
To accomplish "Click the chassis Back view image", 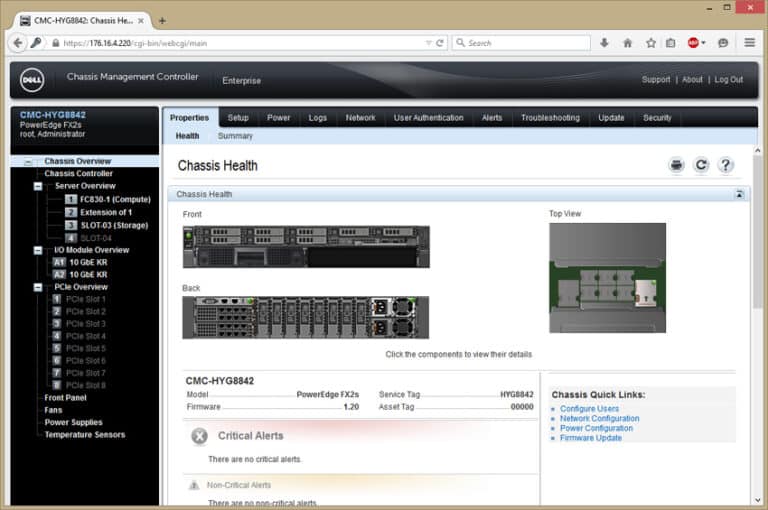I will pyautogui.click(x=306, y=317).
